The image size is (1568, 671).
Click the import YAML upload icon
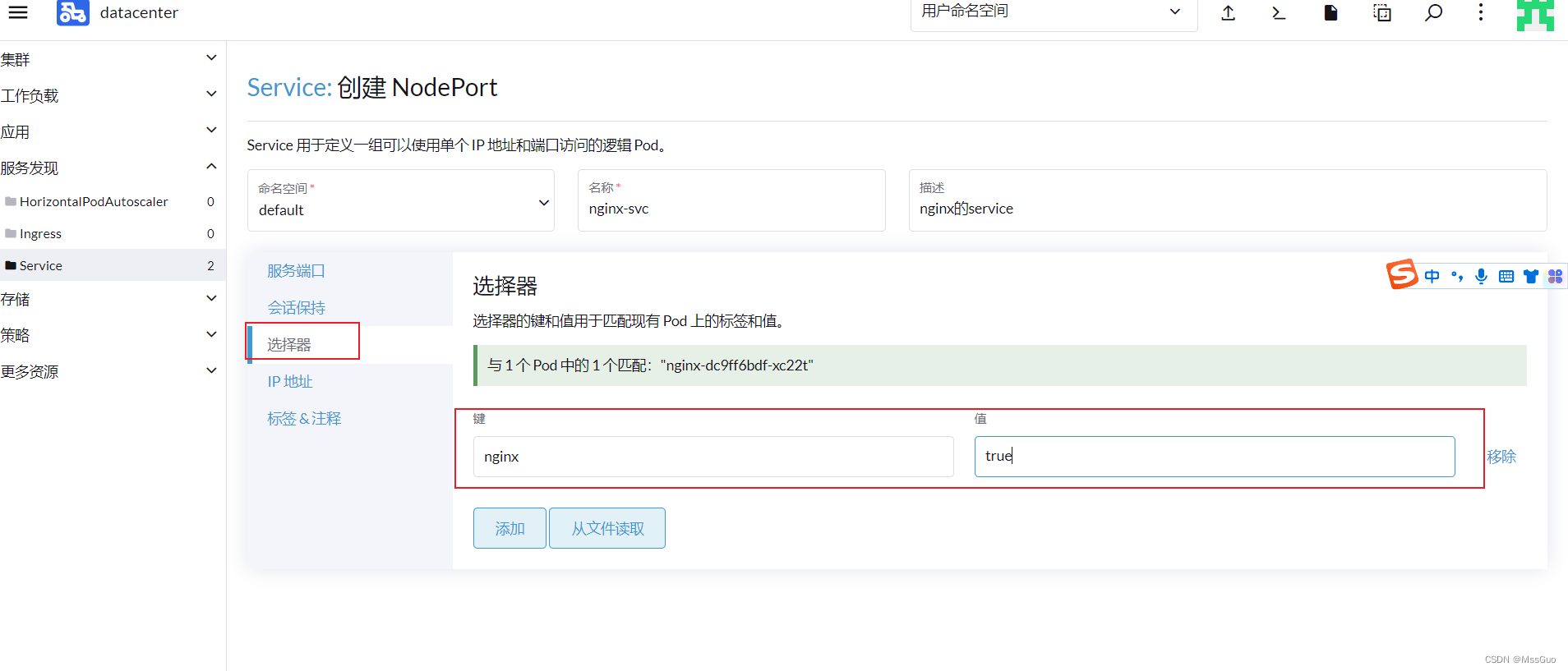pos(1228,12)
